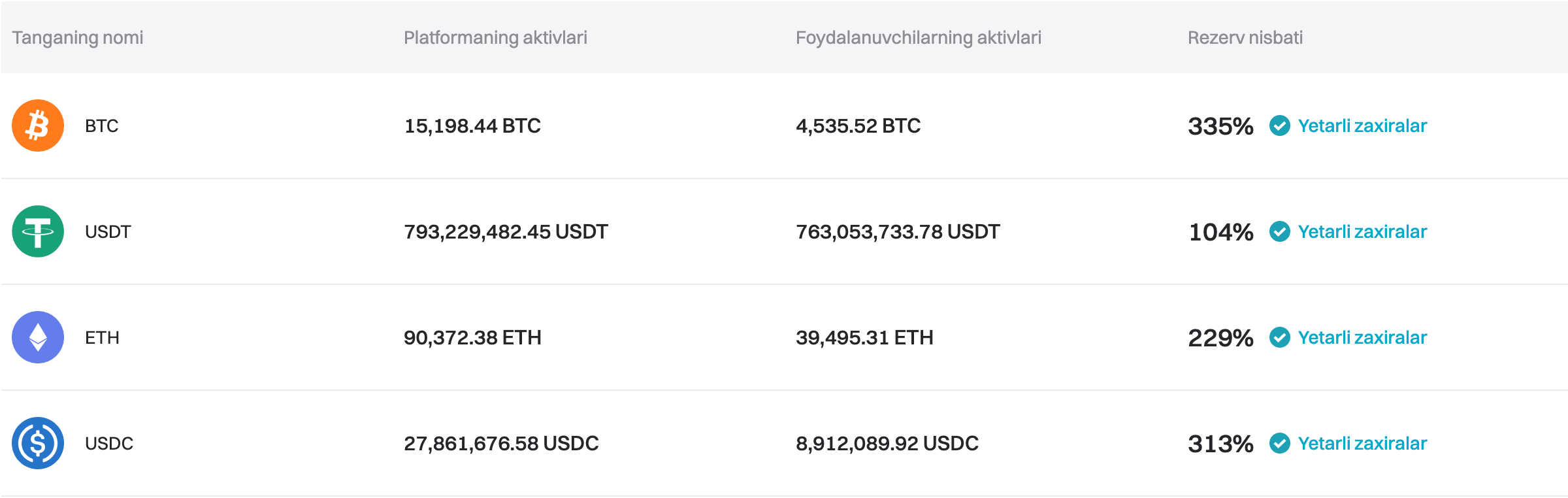The width and height of the screenshot is (1568, 498).
Task: Click the 313% reserve ratio
Action: click(x=1220, y=444)
